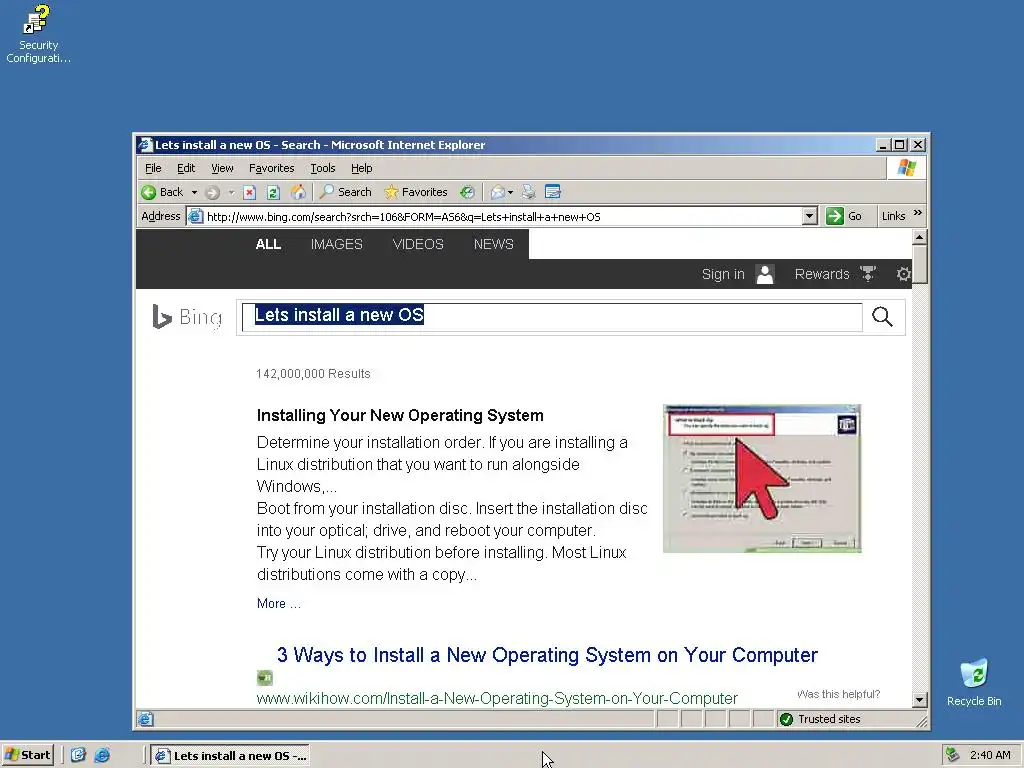This screenshot has height=768, width=1024.
Task: Open the Favorites menu
Action: 272,168
